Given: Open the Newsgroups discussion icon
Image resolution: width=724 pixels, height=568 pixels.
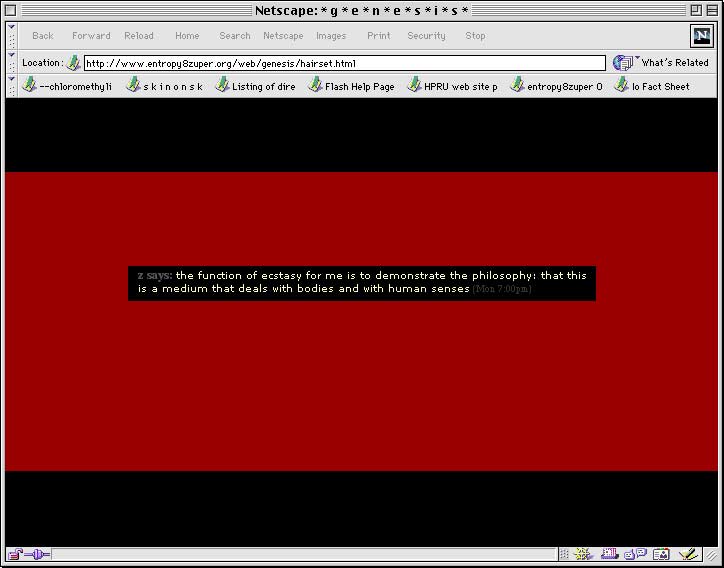Looking at the screenshot, I should [x=635, y=554].
